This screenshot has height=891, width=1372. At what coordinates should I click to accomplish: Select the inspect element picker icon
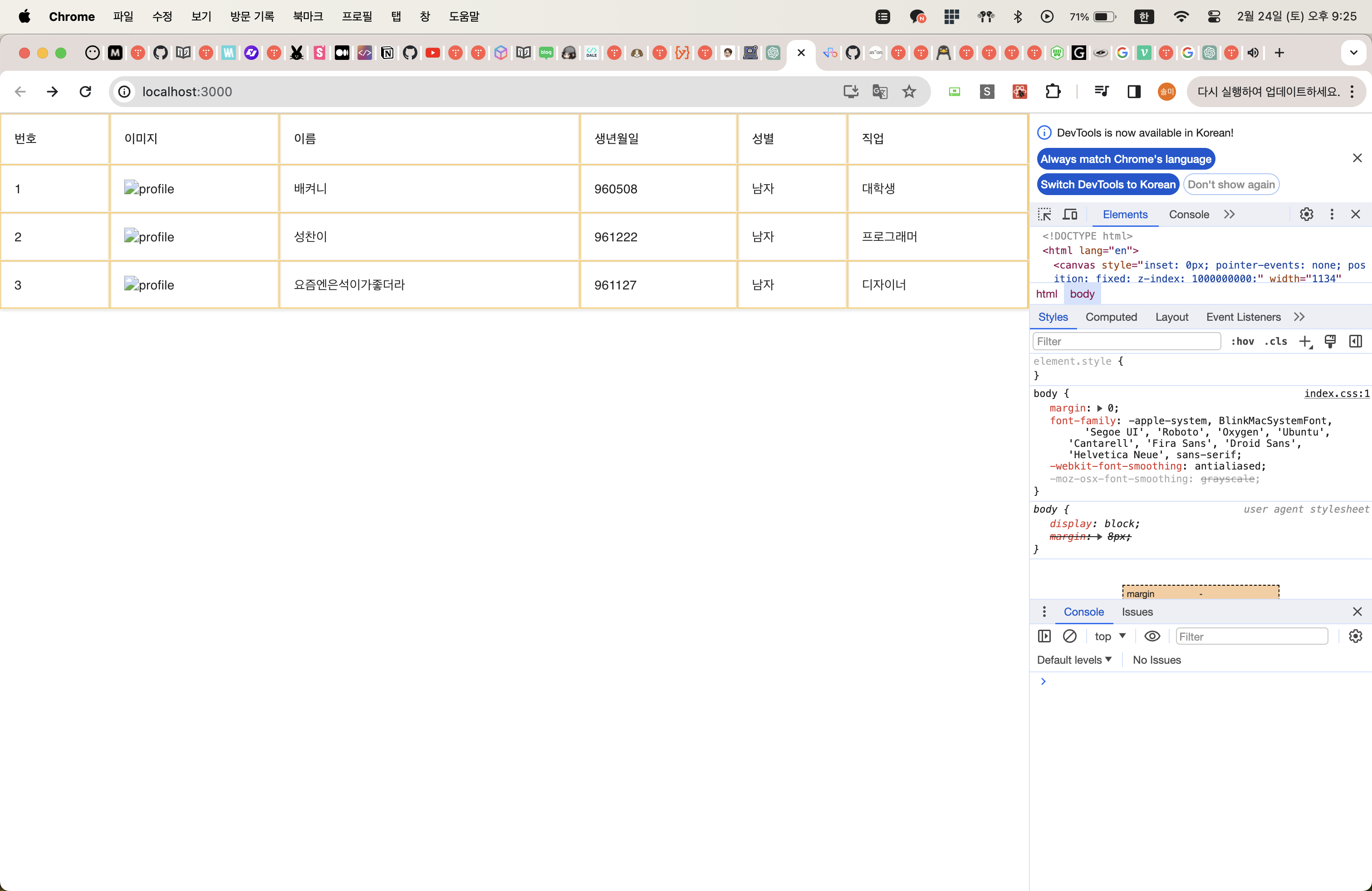pyautogui.click(x=1044, y=215)
